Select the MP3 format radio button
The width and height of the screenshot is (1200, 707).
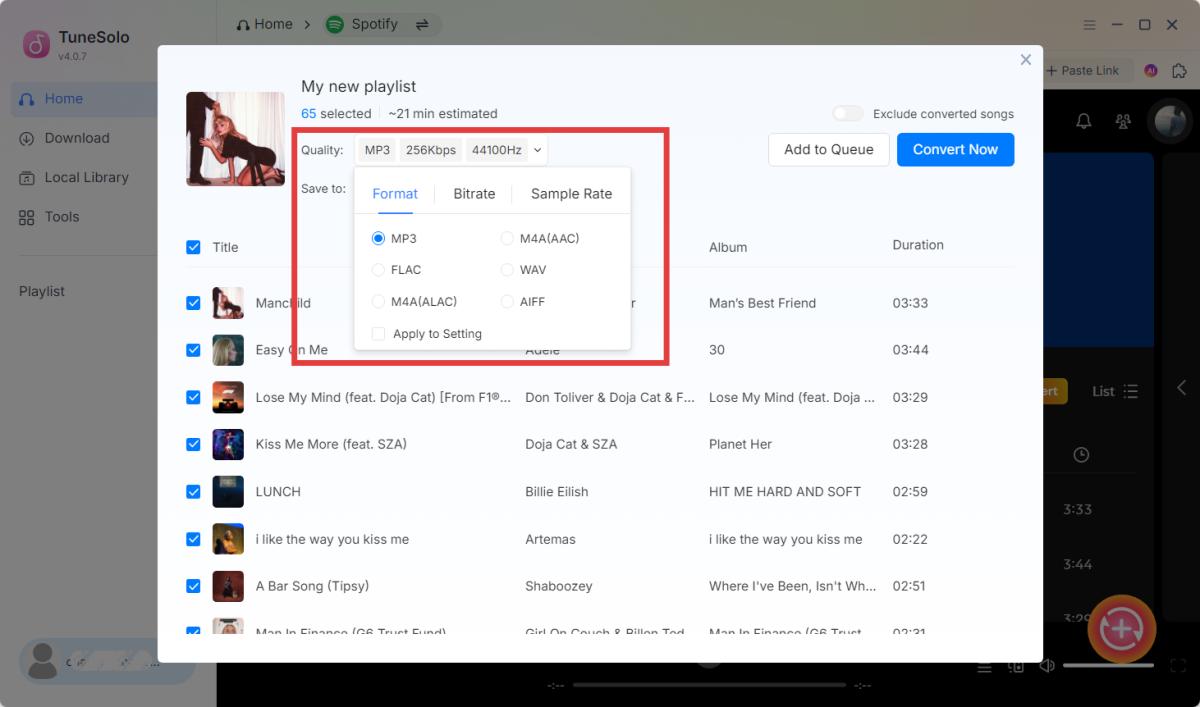tap(378, 238)
